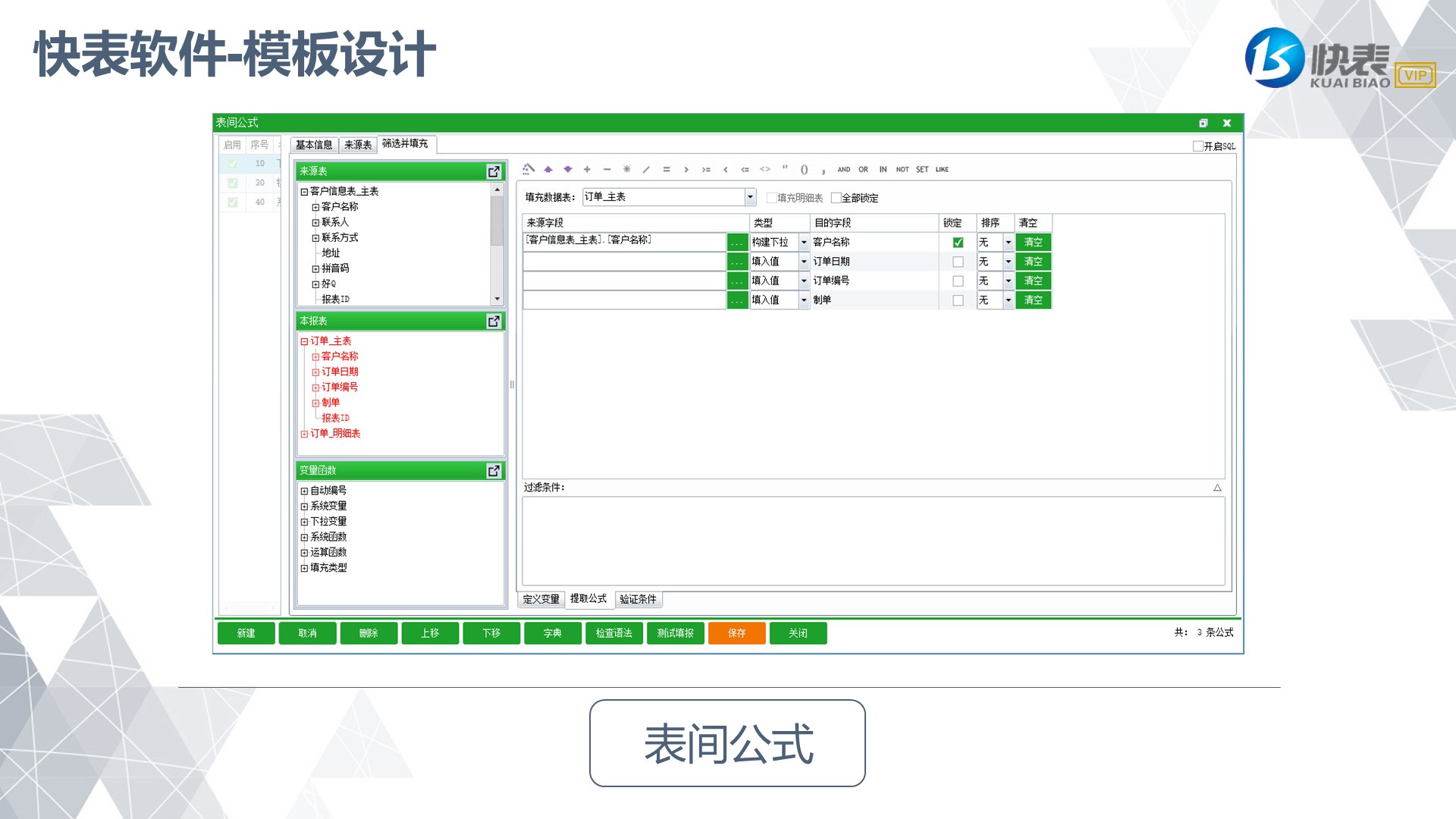Open type dropdown showing 构建下拉
Viewport: 1456px width, 819px height.
click(x=804, y=243)
